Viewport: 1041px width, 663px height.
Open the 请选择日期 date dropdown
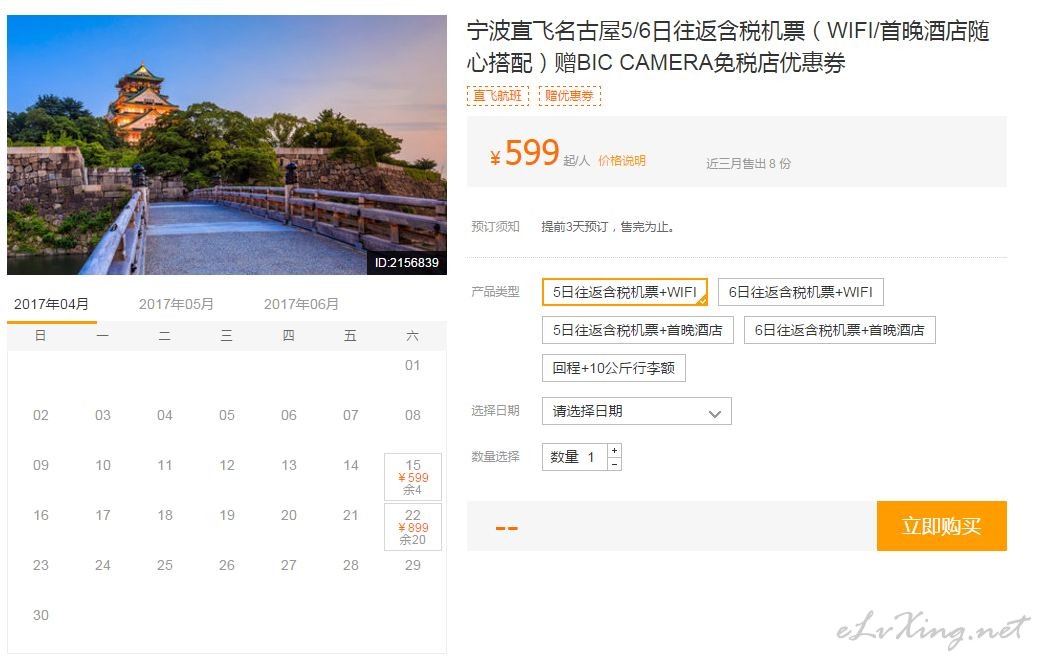point(637,411)
